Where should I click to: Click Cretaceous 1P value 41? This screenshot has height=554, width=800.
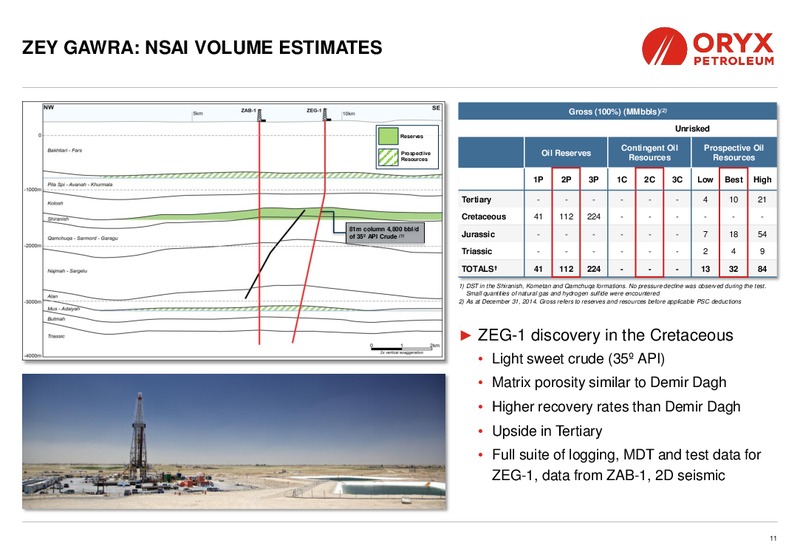pos(538,216)
